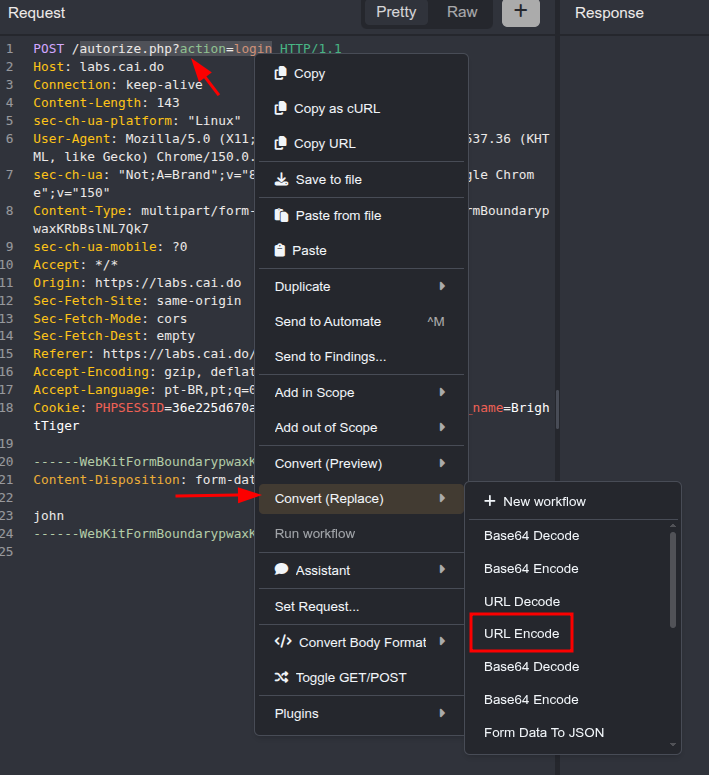Click the Copy URL clipboard icon
Viewport: 709px width, 775px height.
(280, 143)
